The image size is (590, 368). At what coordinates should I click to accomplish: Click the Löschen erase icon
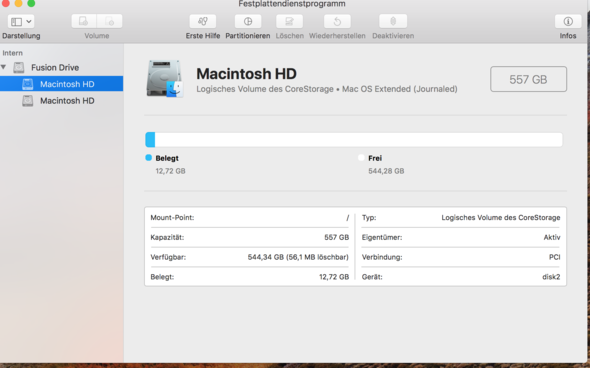(289, 21)
